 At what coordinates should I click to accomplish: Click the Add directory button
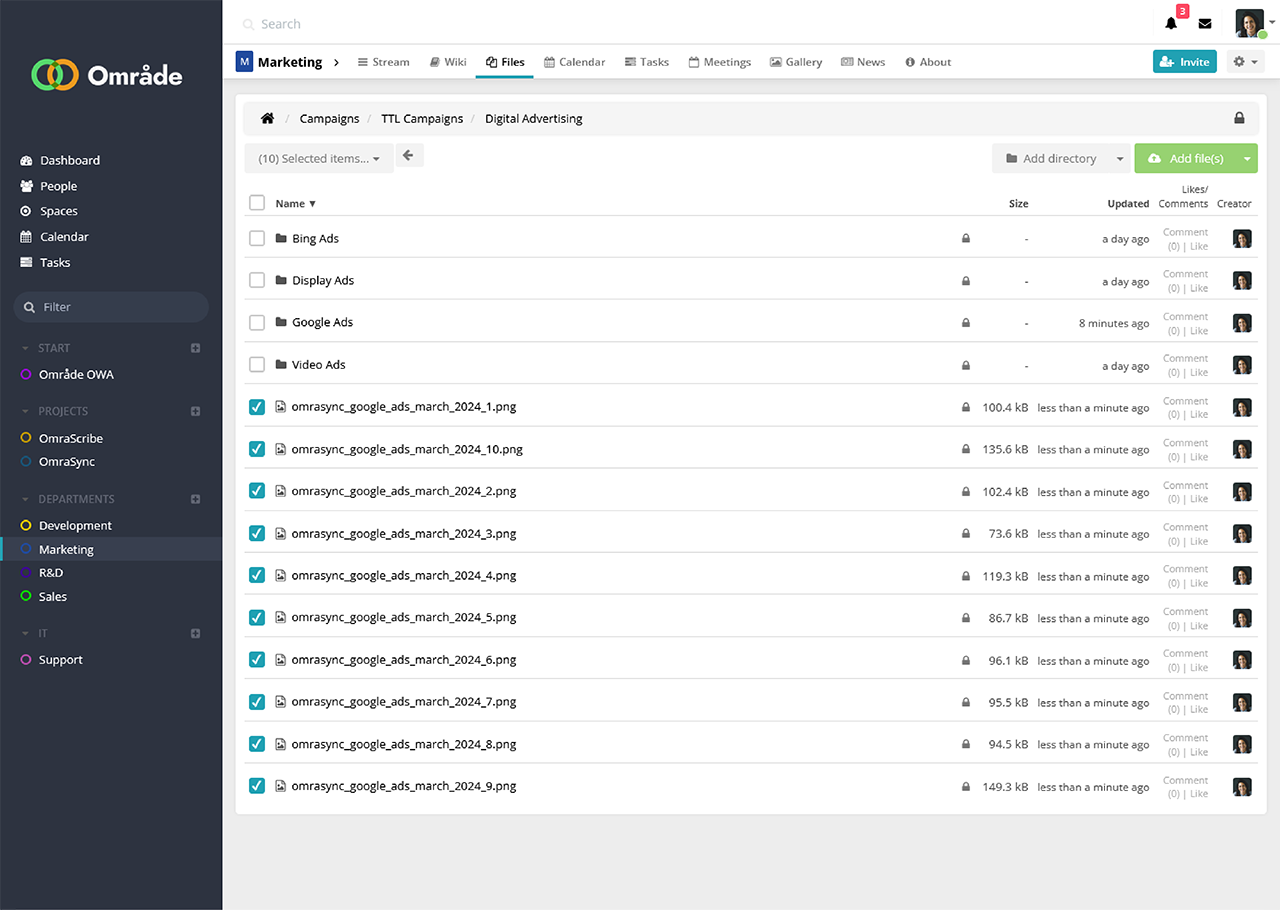click(x=1050, y=158)
